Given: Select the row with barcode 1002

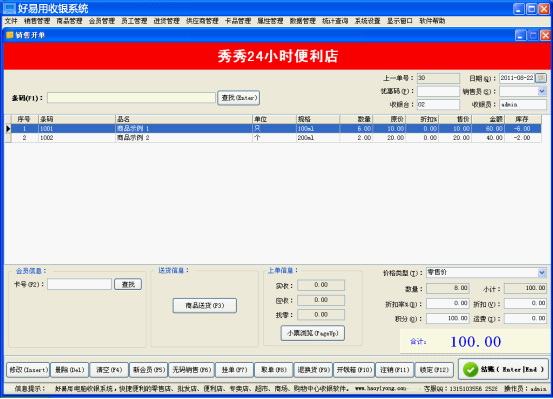Looking at the screenshot, I should [x=276, y=138].
